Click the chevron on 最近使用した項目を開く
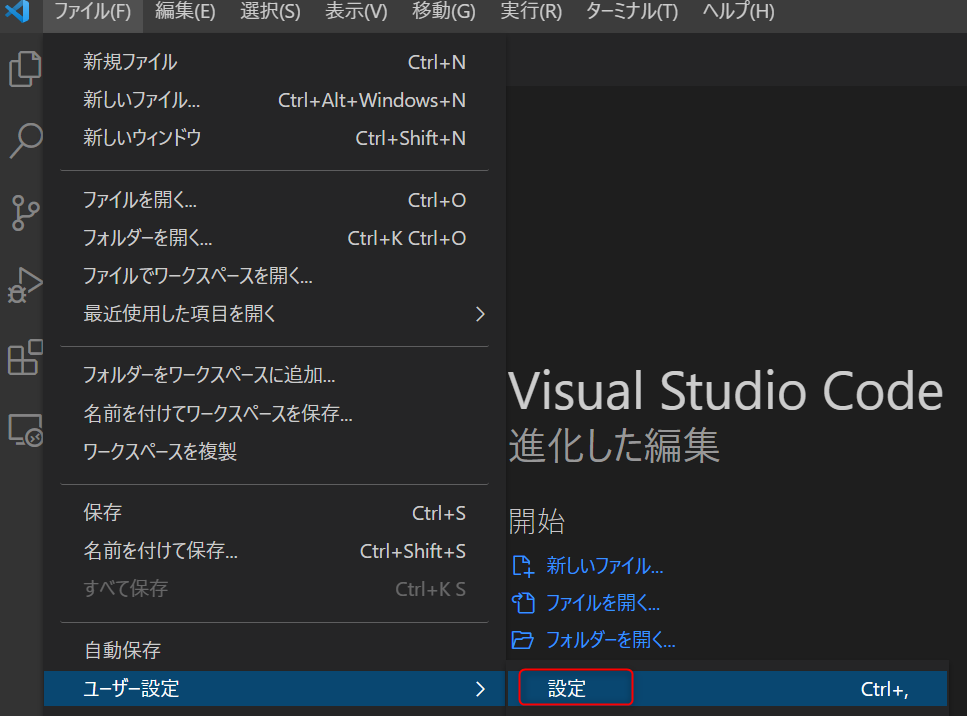Image resolution: width=967 pixels, height=716 pixels. (x=480, y=315)
